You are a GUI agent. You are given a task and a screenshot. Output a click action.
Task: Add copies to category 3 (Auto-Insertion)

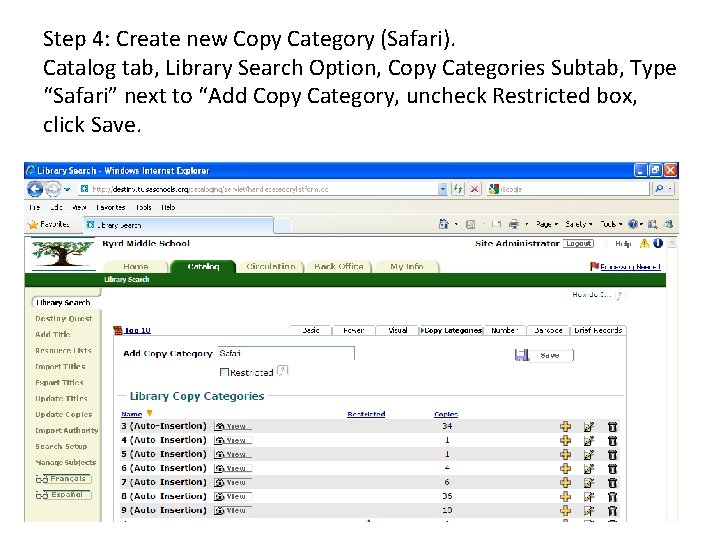pos(566,427)
